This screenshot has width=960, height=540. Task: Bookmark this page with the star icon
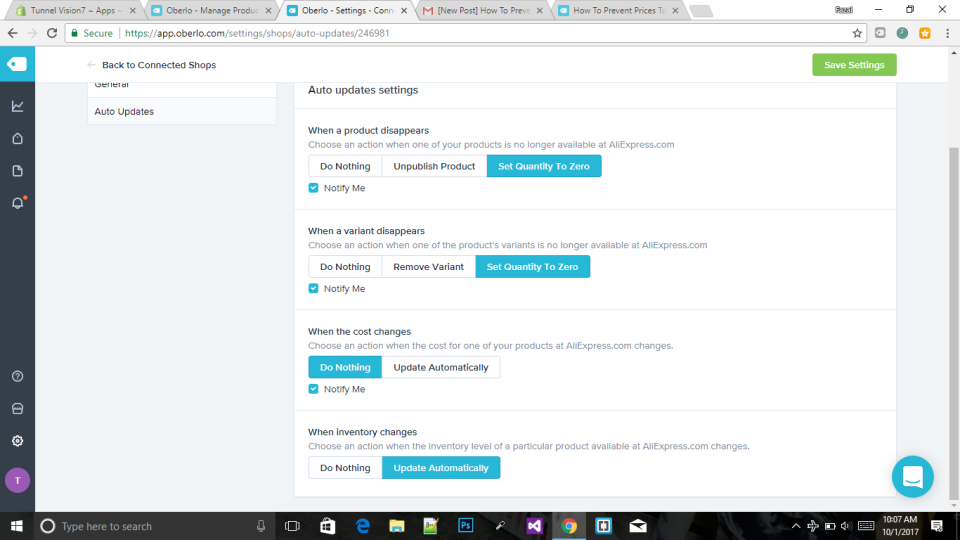[x=857, y=33]
